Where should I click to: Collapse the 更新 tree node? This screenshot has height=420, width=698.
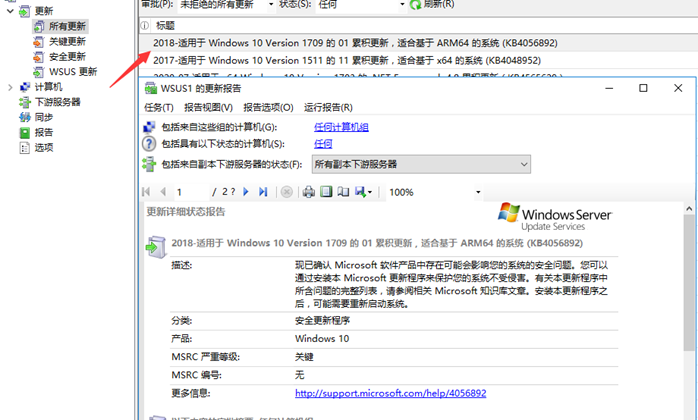click(10, 11)
